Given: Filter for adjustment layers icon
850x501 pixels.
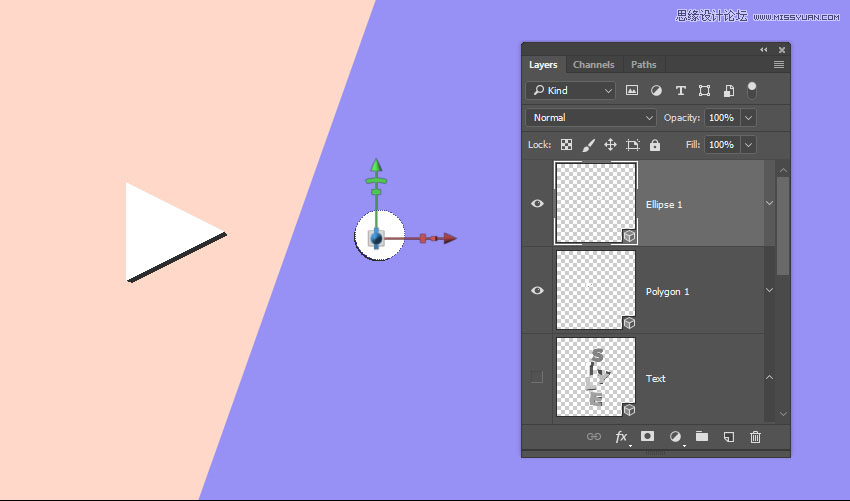Looking at the screenshot, I should tap(656, 91).
